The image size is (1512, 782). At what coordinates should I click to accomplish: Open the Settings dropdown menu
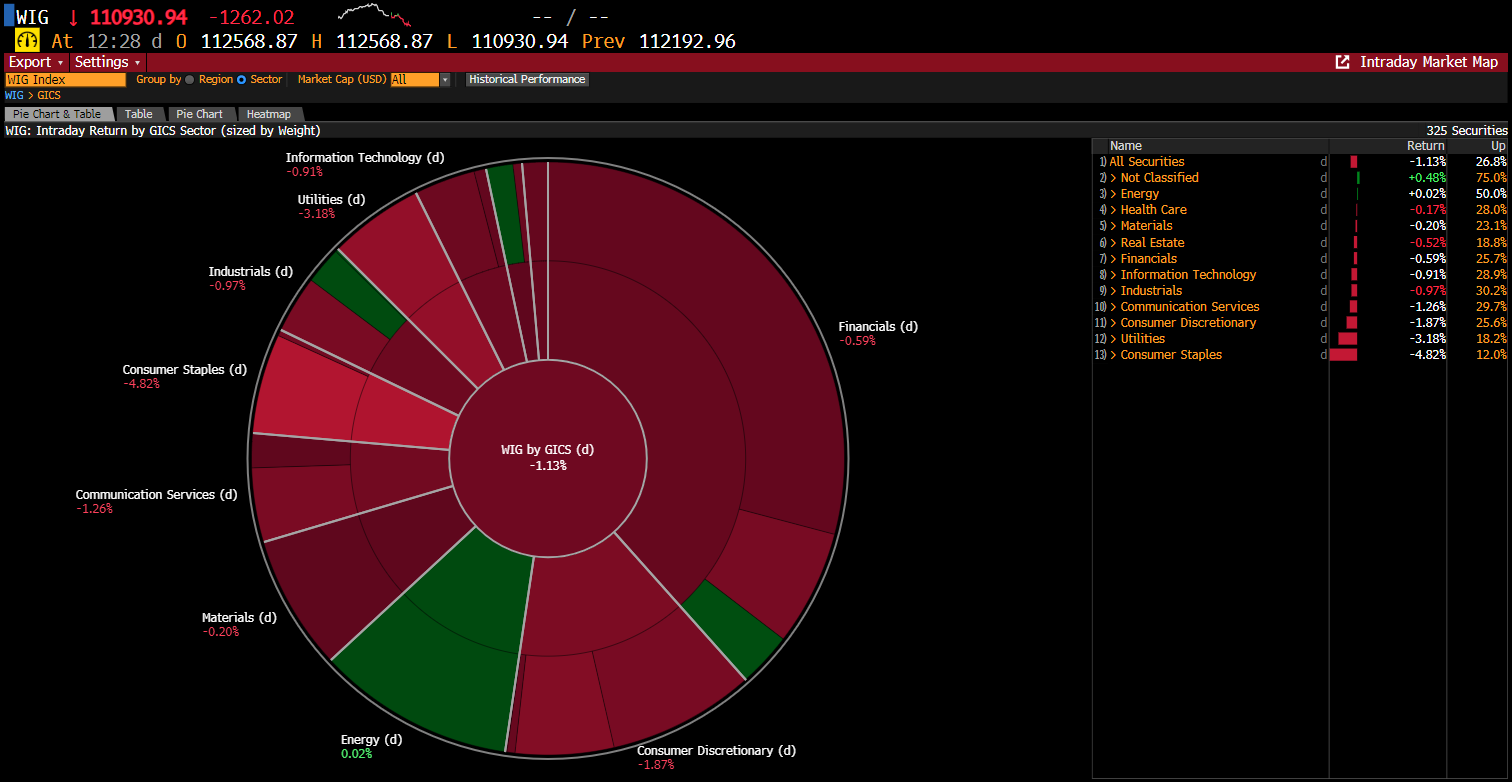pyautogui.click(x=107, y=62)
